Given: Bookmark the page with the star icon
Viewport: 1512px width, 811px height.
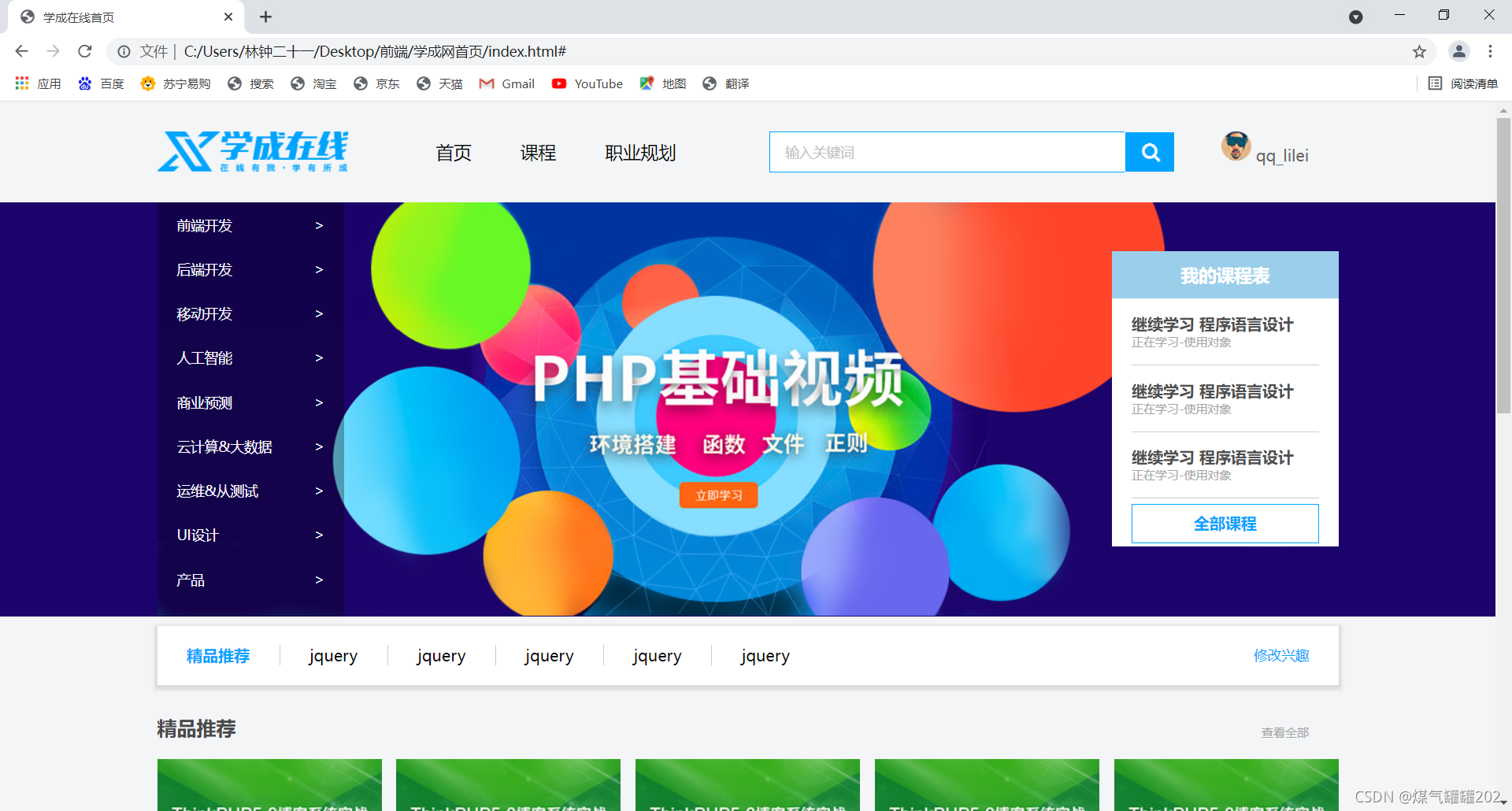Looking at the screenshot, I should pos(1419,51).
